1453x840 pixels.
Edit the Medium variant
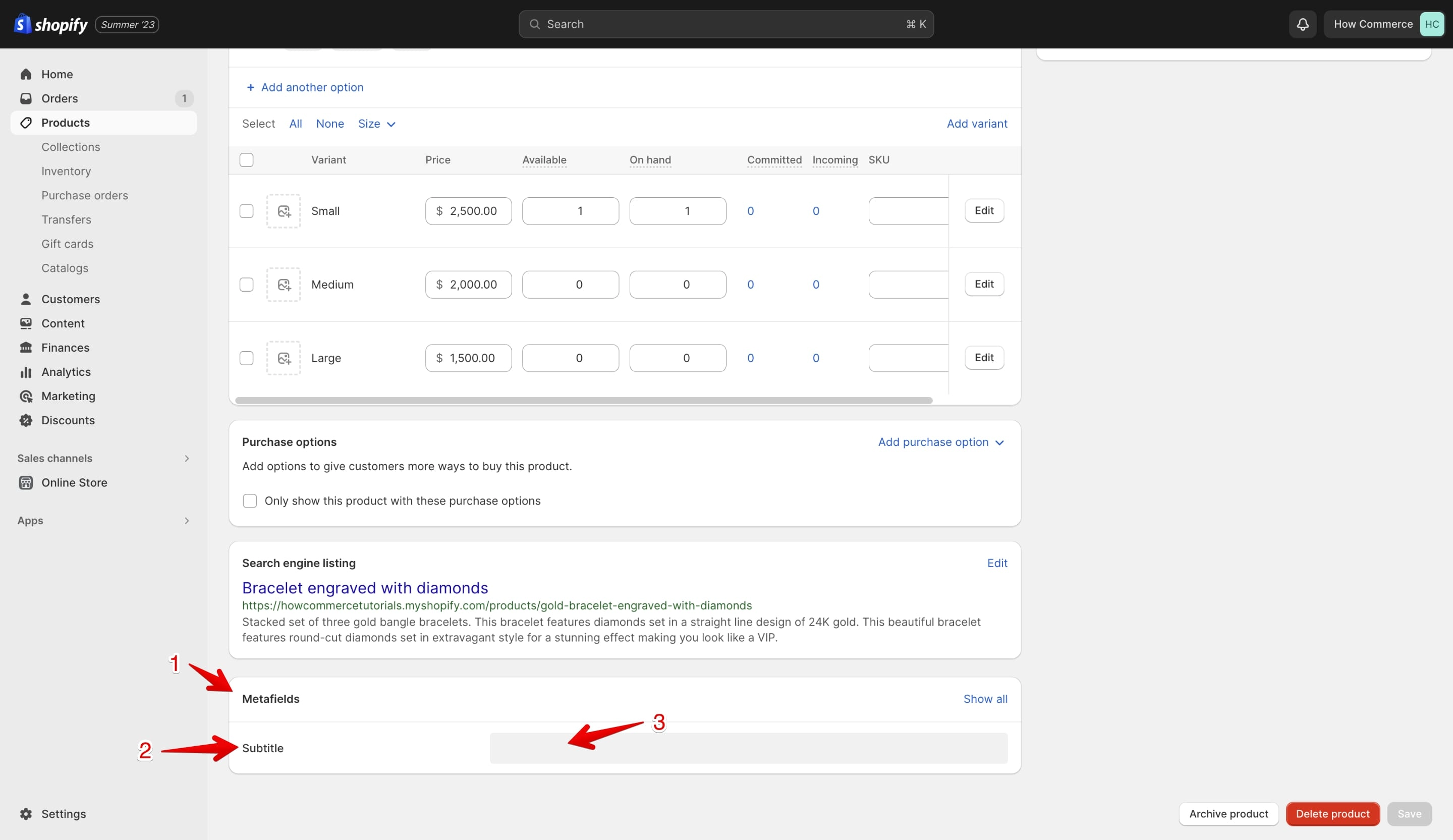(984, 284)
